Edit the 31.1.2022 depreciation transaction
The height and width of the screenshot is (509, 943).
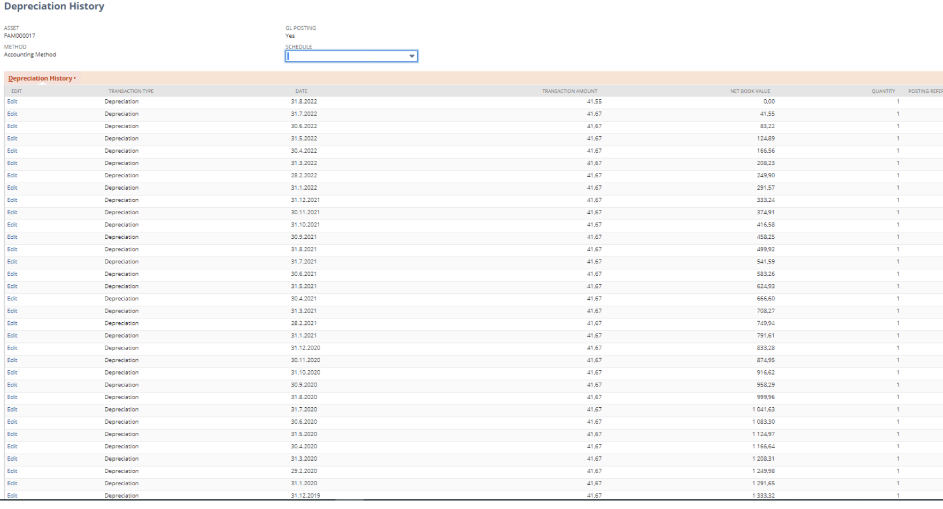pos(12,188)
